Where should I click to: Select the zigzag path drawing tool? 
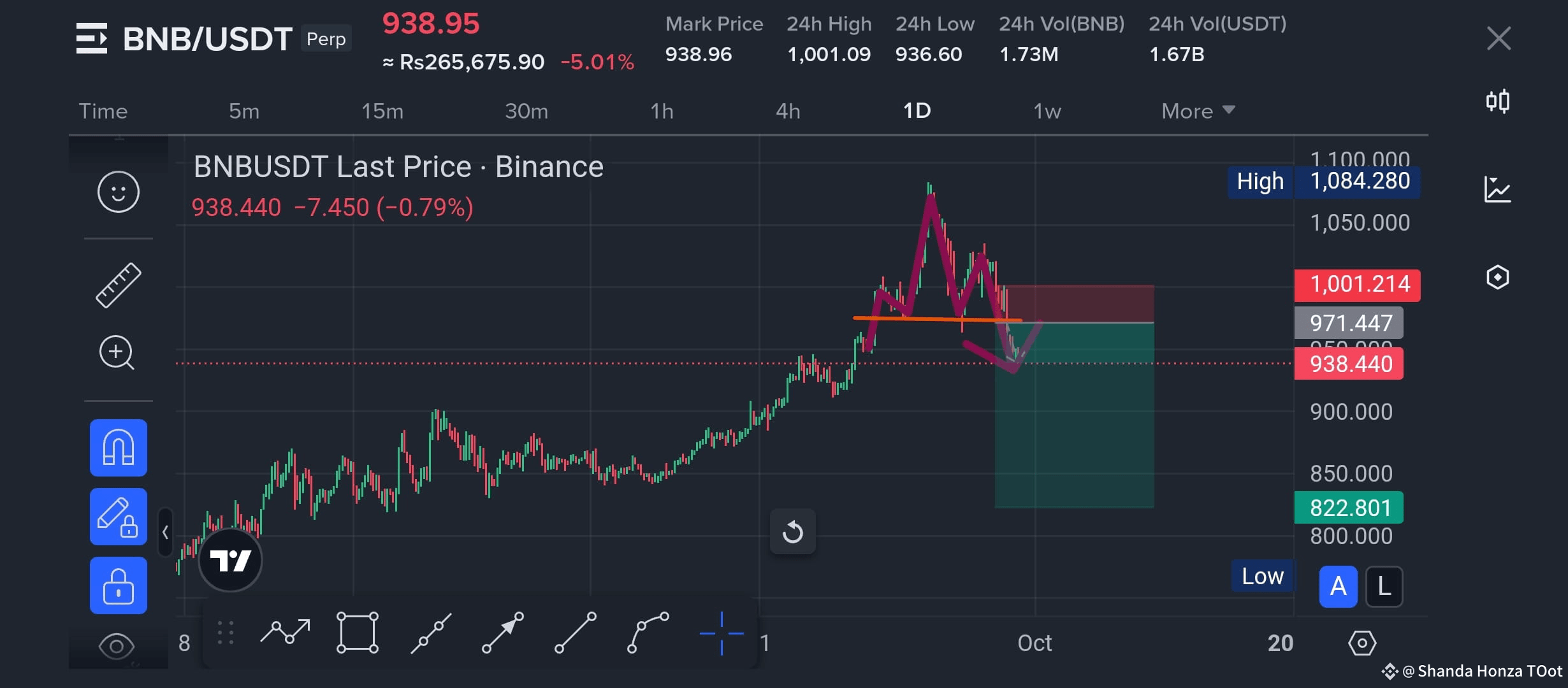point(285,632)
